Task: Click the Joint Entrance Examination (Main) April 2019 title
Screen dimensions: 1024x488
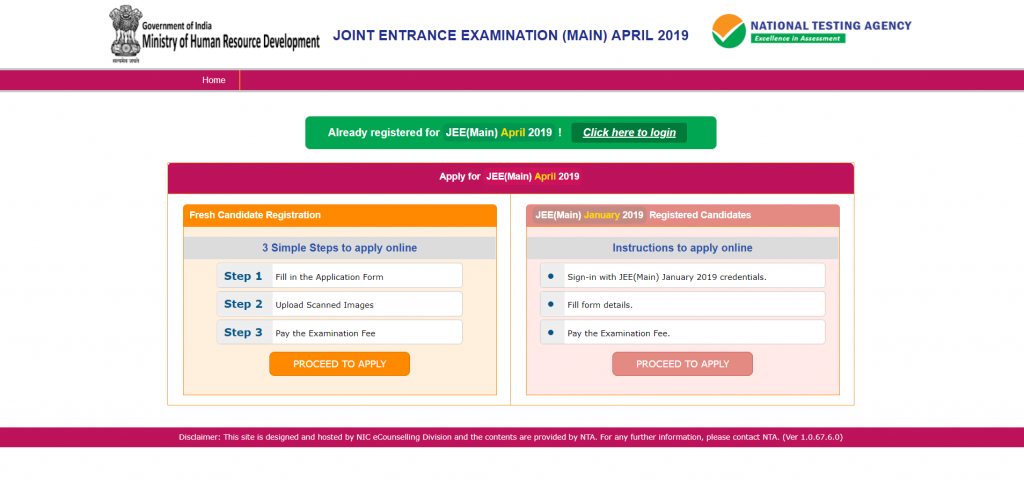Action: [x=511, y=36]
